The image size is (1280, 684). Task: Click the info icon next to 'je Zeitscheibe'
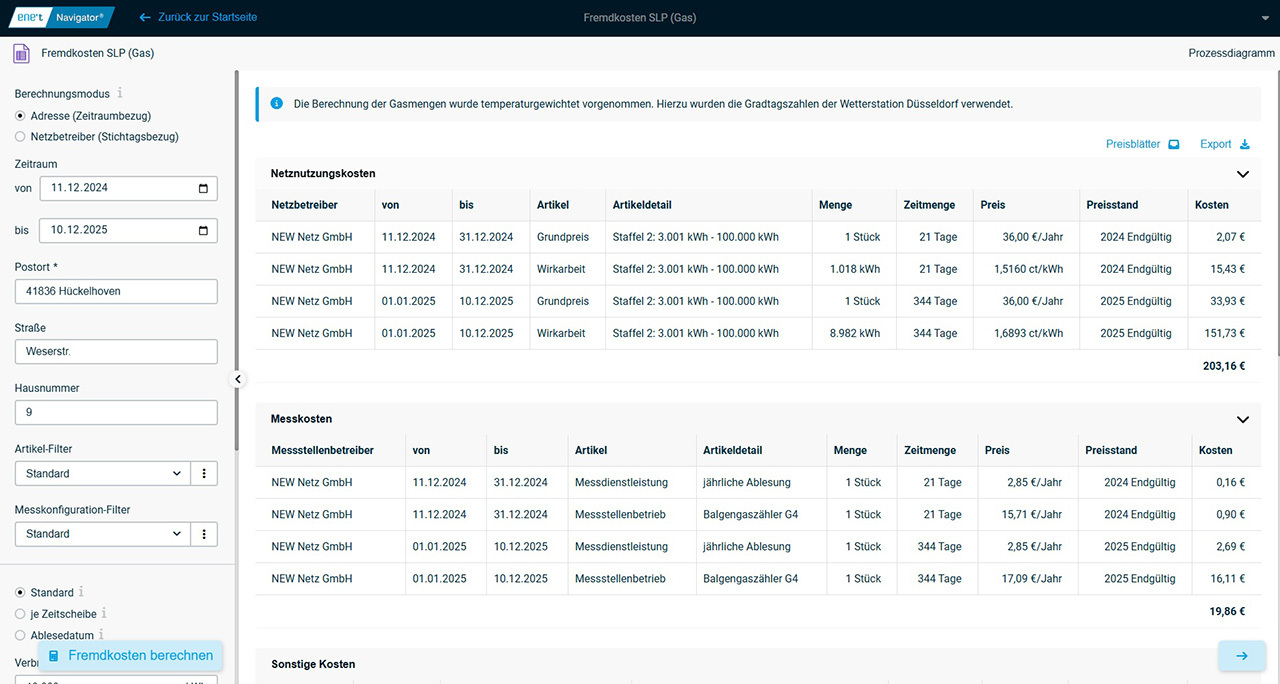pos(104,613)
